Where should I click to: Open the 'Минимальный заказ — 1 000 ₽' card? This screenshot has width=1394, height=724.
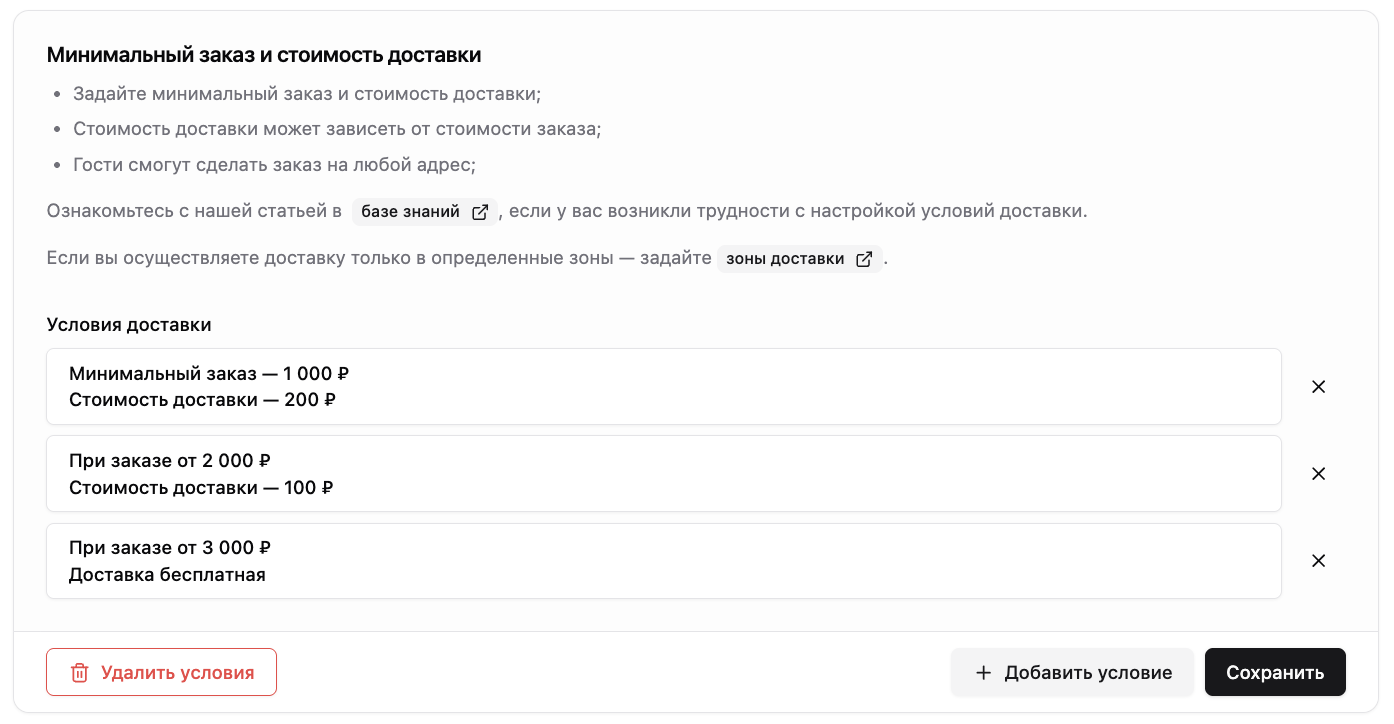[664, 387]
